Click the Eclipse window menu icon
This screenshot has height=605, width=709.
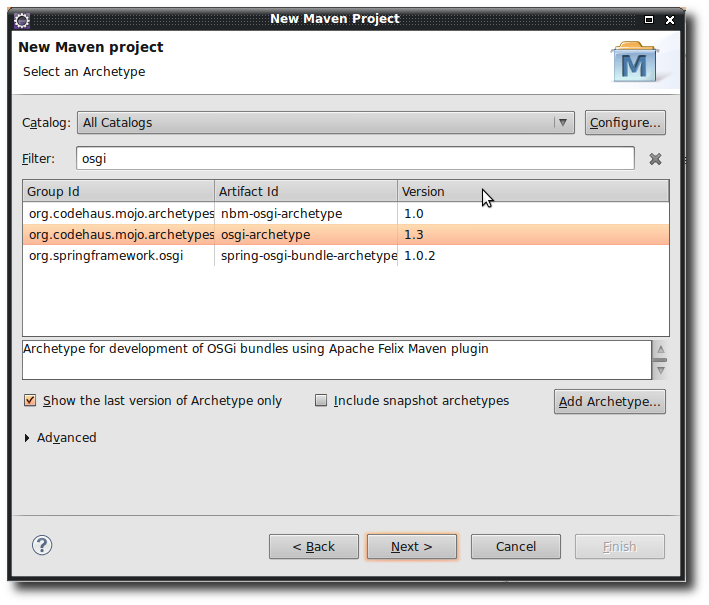(22, 19)
